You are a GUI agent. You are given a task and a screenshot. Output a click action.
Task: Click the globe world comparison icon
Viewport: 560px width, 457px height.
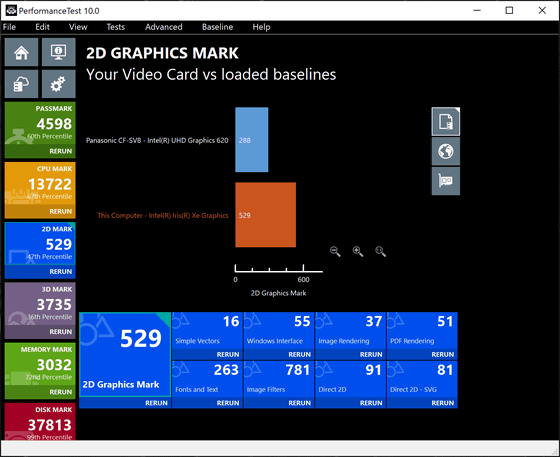point(446,151)
